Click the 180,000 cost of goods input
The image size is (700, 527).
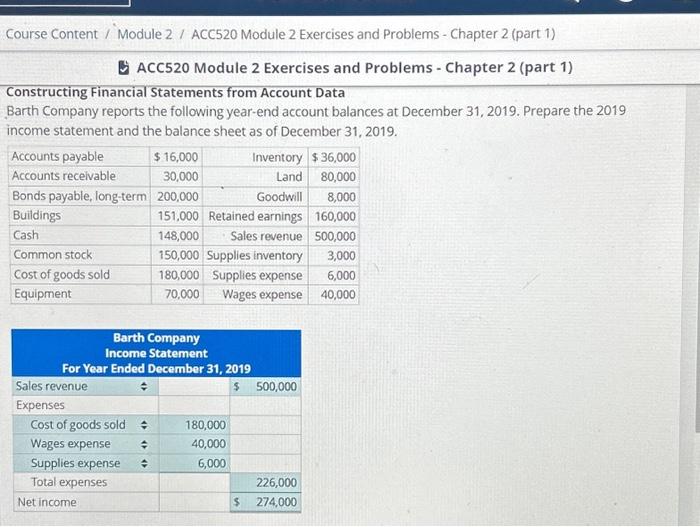point(195,425)
